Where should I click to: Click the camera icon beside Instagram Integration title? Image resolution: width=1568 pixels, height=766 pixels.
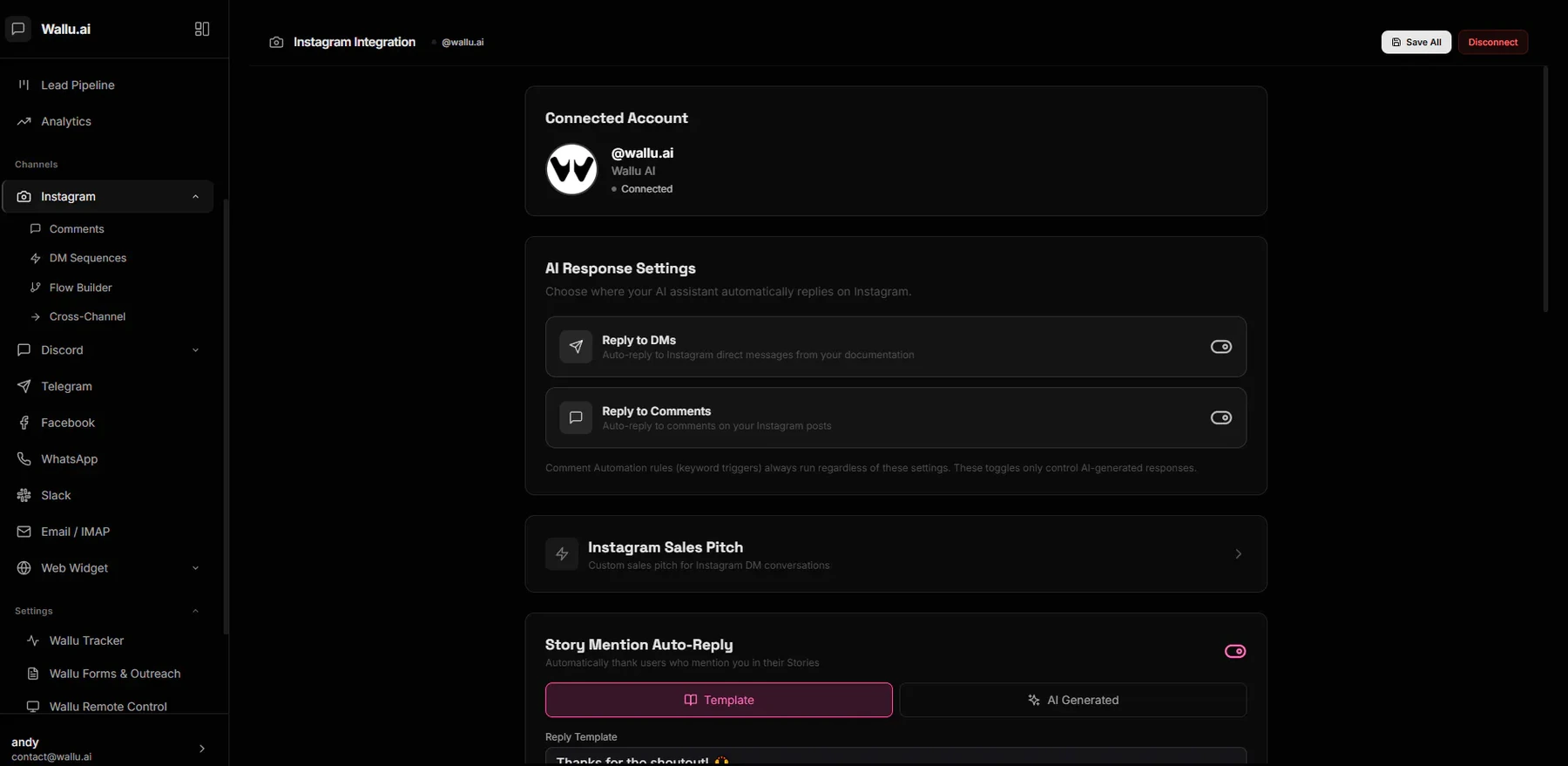276,42
